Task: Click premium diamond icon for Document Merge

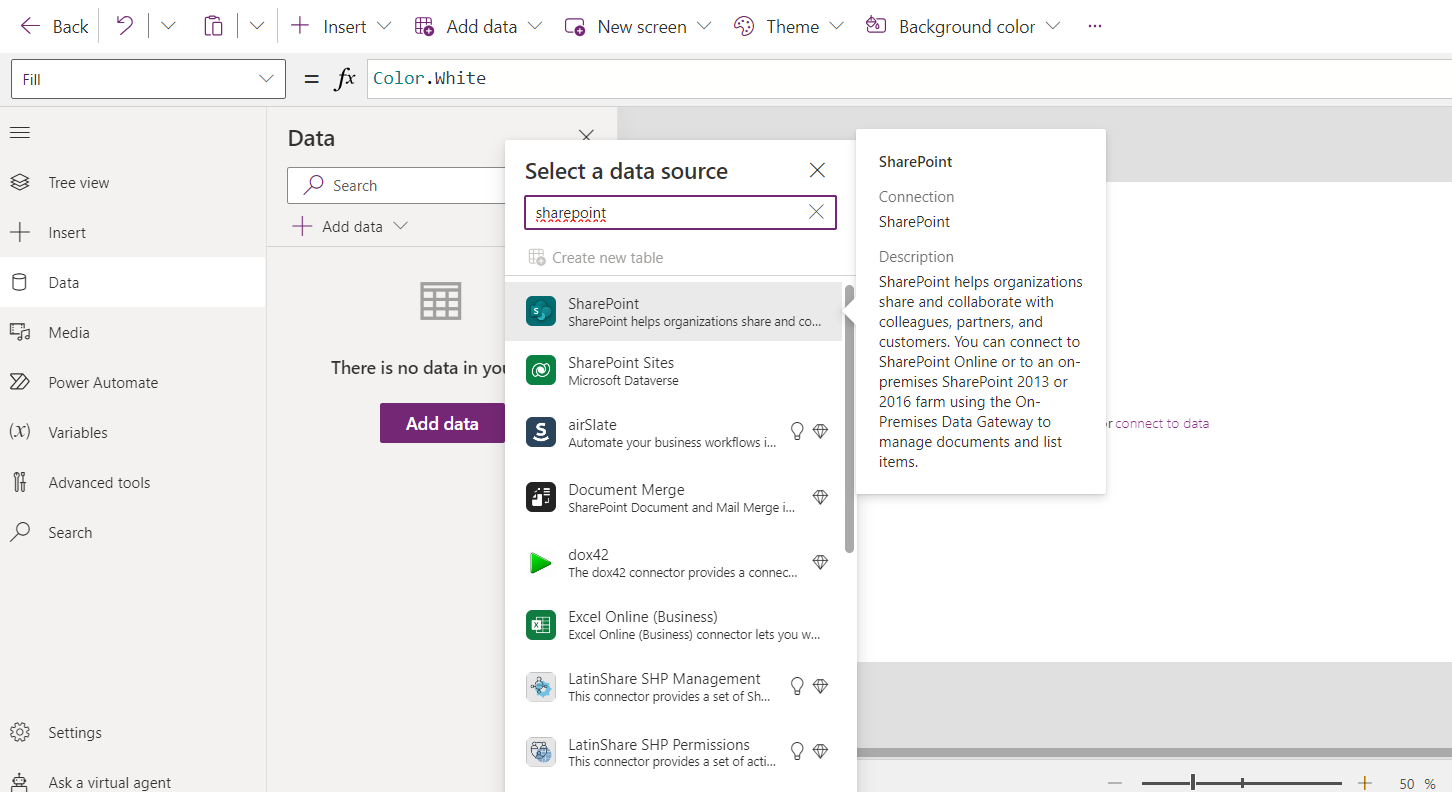Action: click(820, 497)
